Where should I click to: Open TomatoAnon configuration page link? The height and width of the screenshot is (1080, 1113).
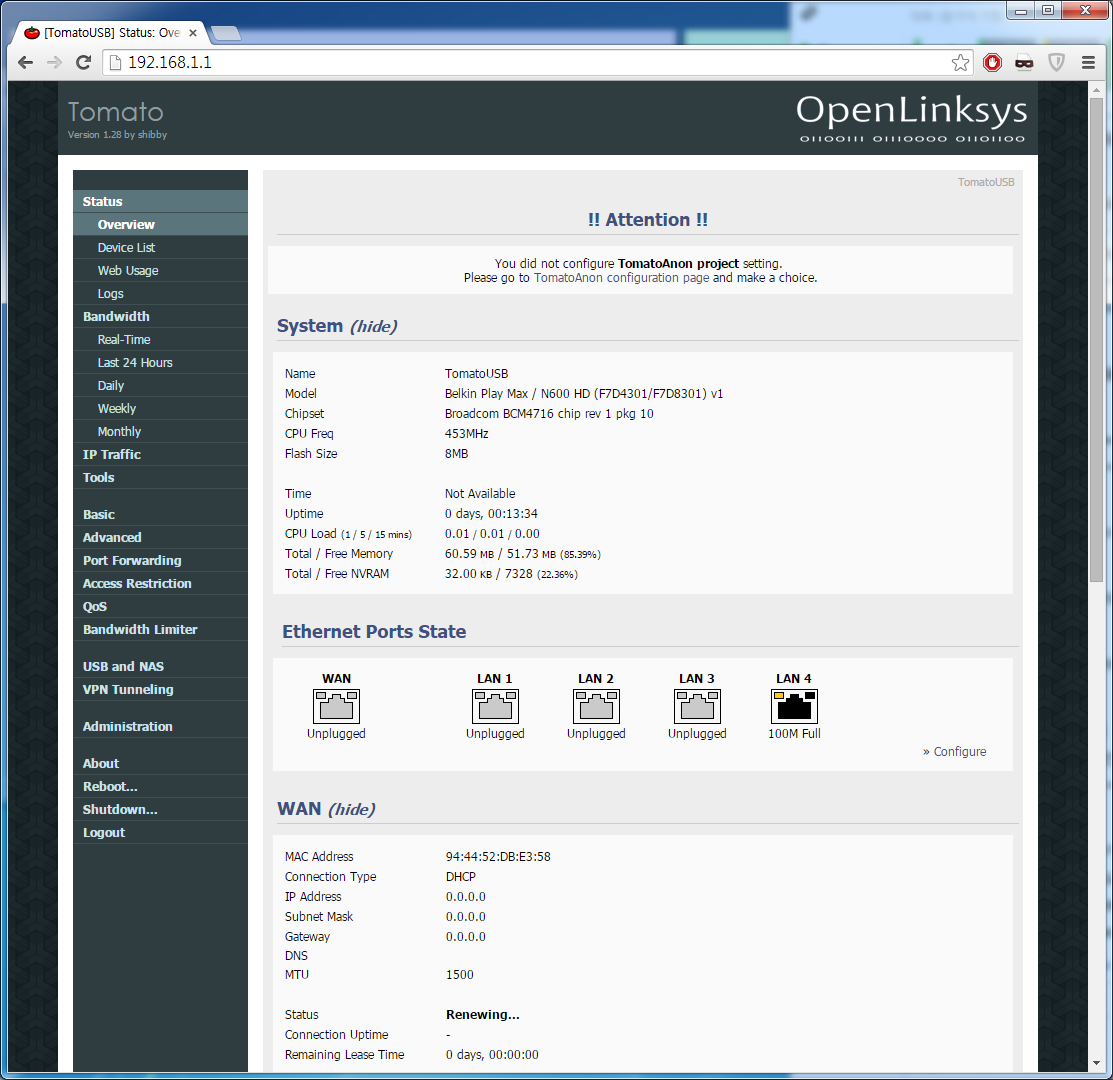point(621,277)
